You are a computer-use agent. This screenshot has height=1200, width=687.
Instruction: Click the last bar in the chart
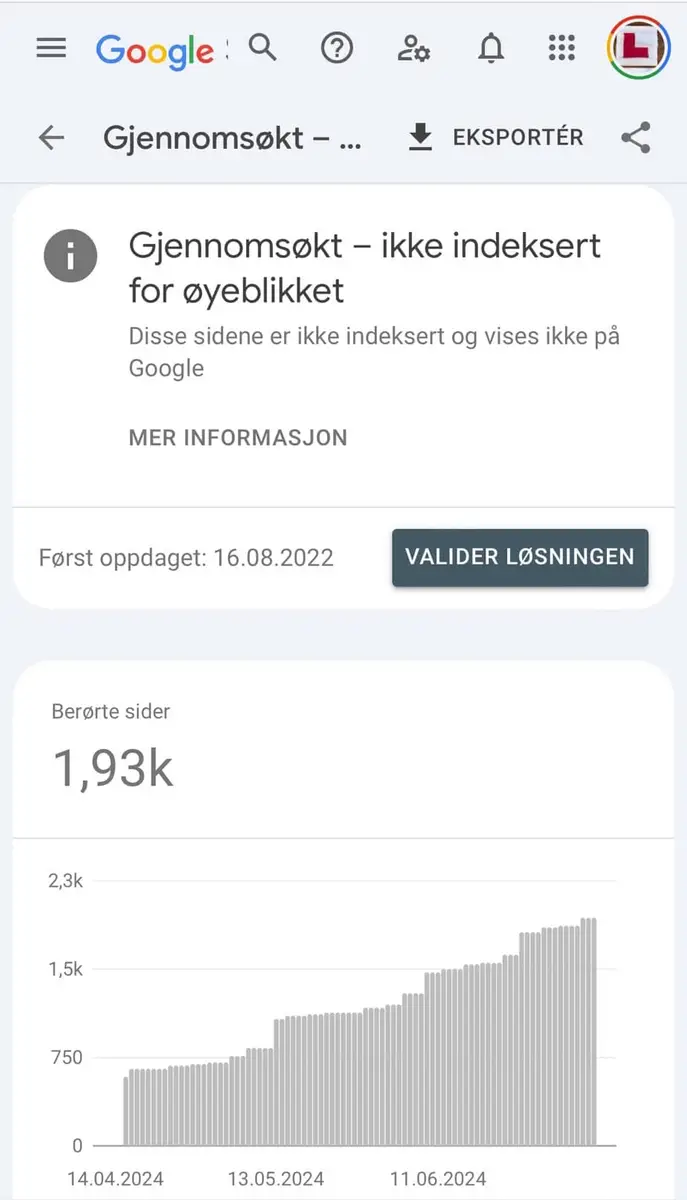tap(593, 1031)
